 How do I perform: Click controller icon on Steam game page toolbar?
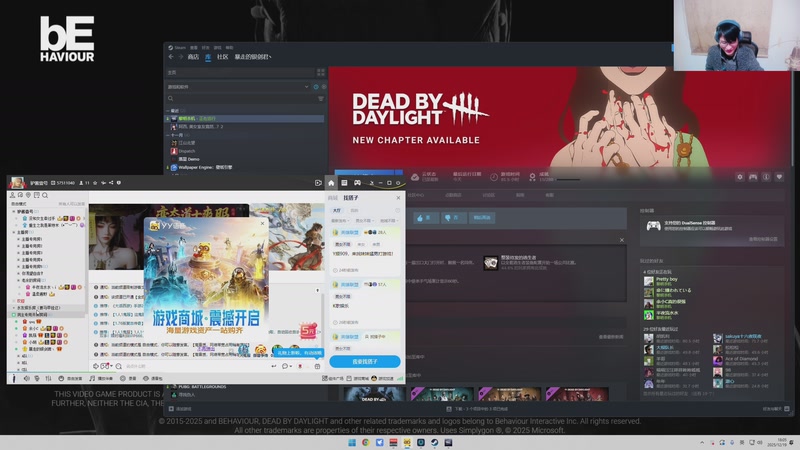(753, 177)
